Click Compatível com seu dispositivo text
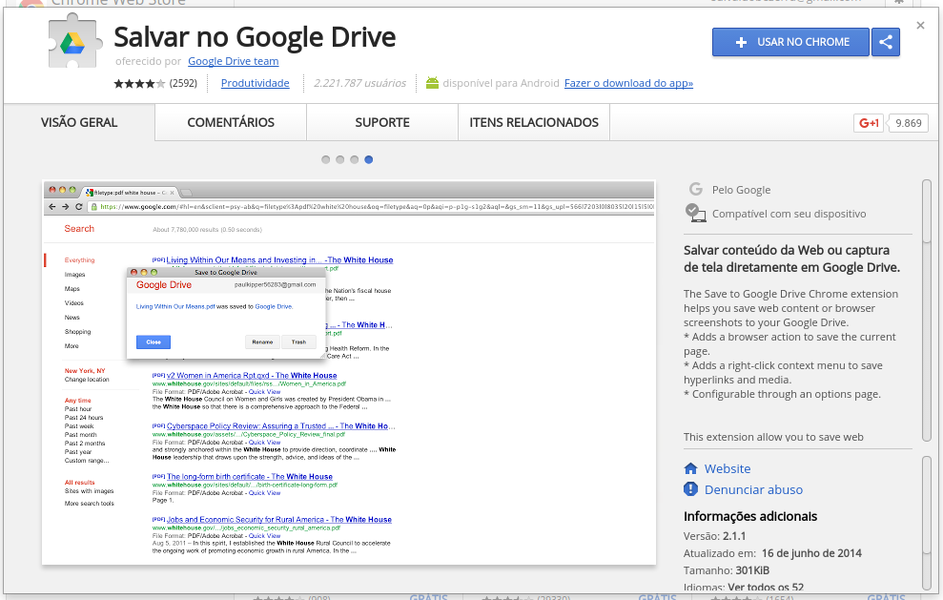Image resolution: width=943 pixels, height=600 pixels. click(x=789, y=214)
